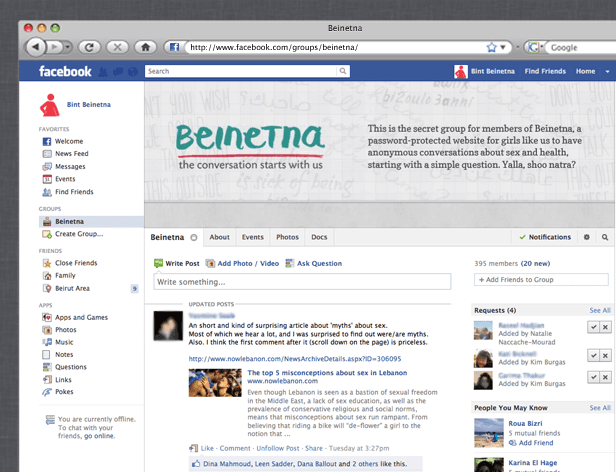Search this group with the magnifier icon
Screen dimensions: 616x472
click(x=605, y=237)
